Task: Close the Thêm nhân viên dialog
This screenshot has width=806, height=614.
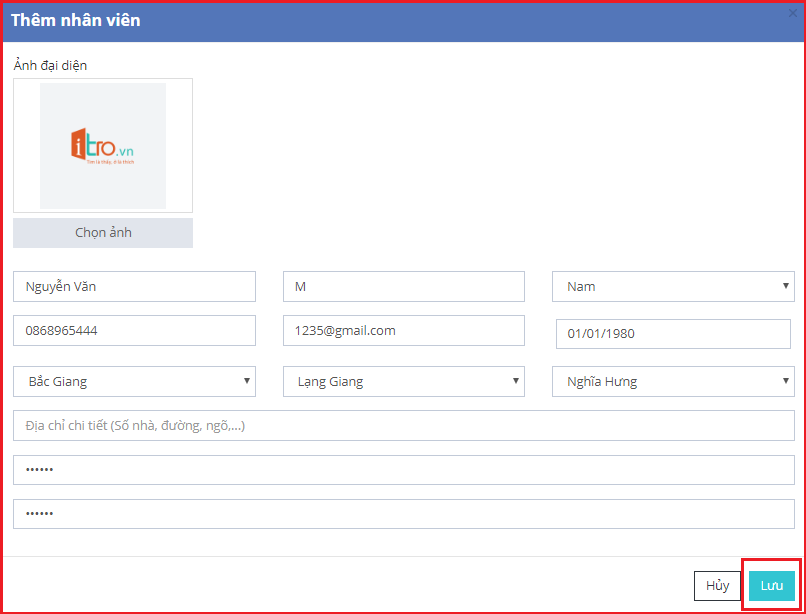Action: pos(793,13)
